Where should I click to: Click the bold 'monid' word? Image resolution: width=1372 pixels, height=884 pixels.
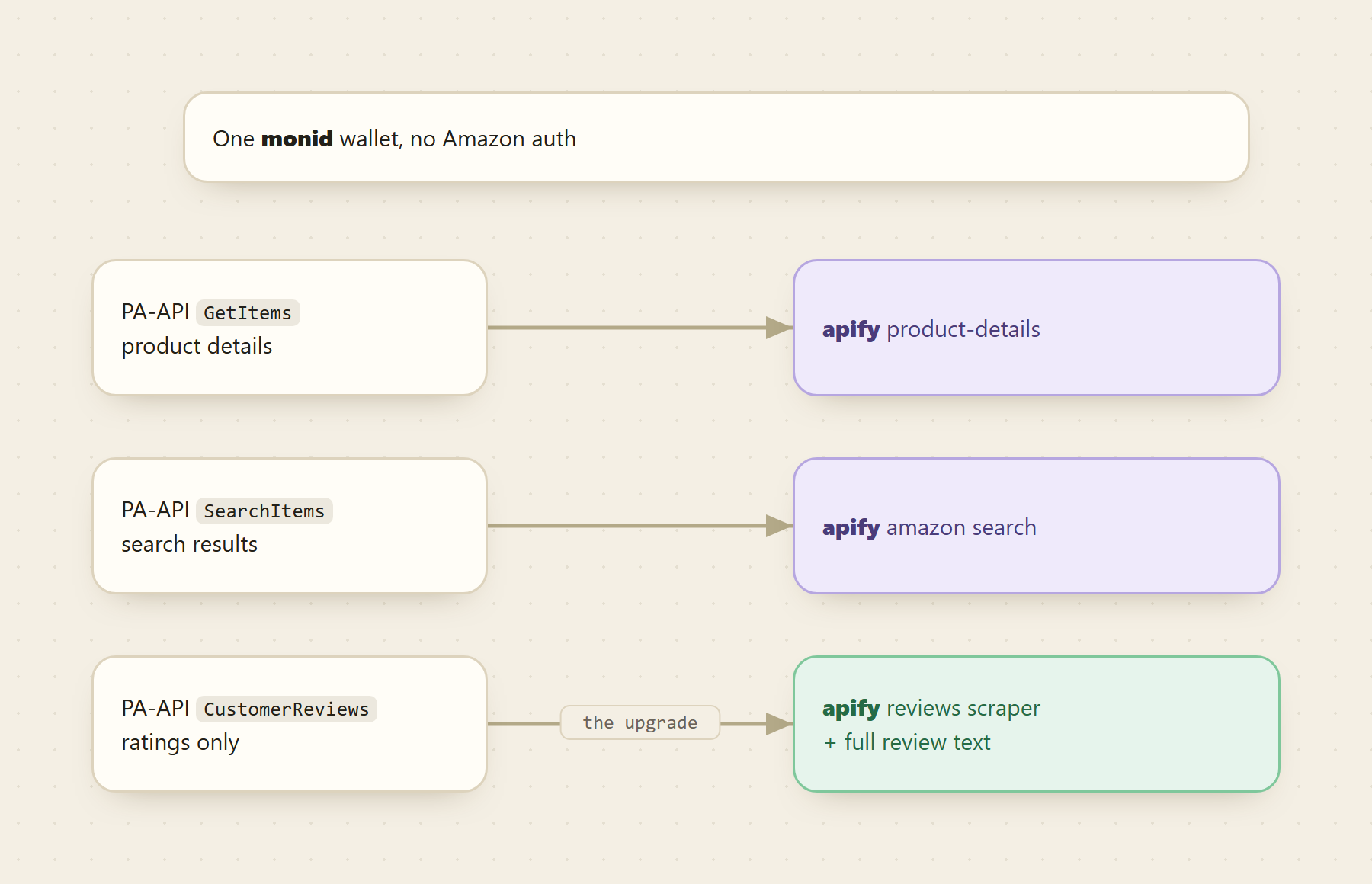click(x=297, y=139)
